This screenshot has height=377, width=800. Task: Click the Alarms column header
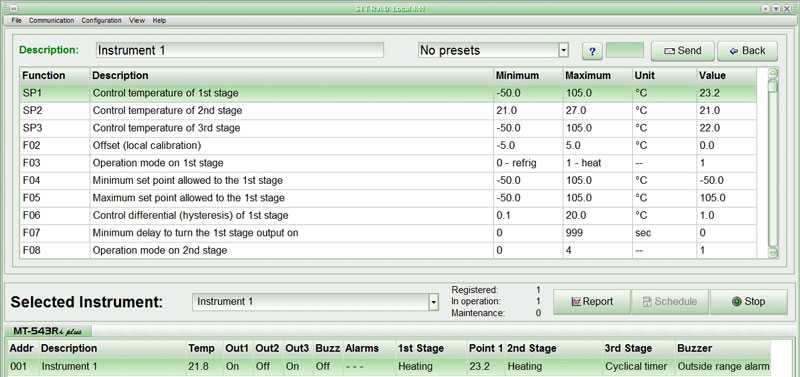click(370, 348)
